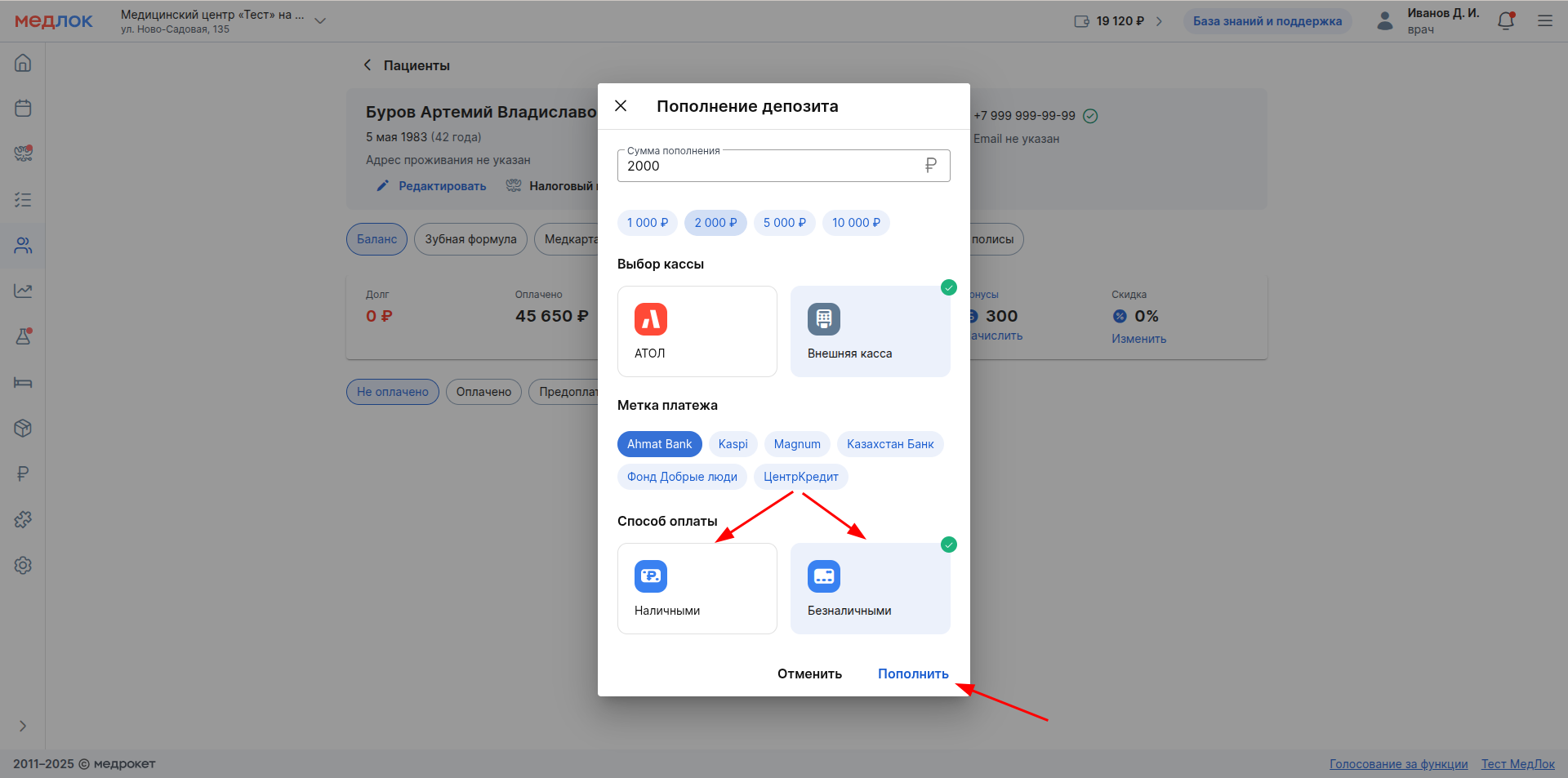1568x778 pixels.
Task: Expand the sidebar with bottom chevron
Action: (x=23, y=726)
